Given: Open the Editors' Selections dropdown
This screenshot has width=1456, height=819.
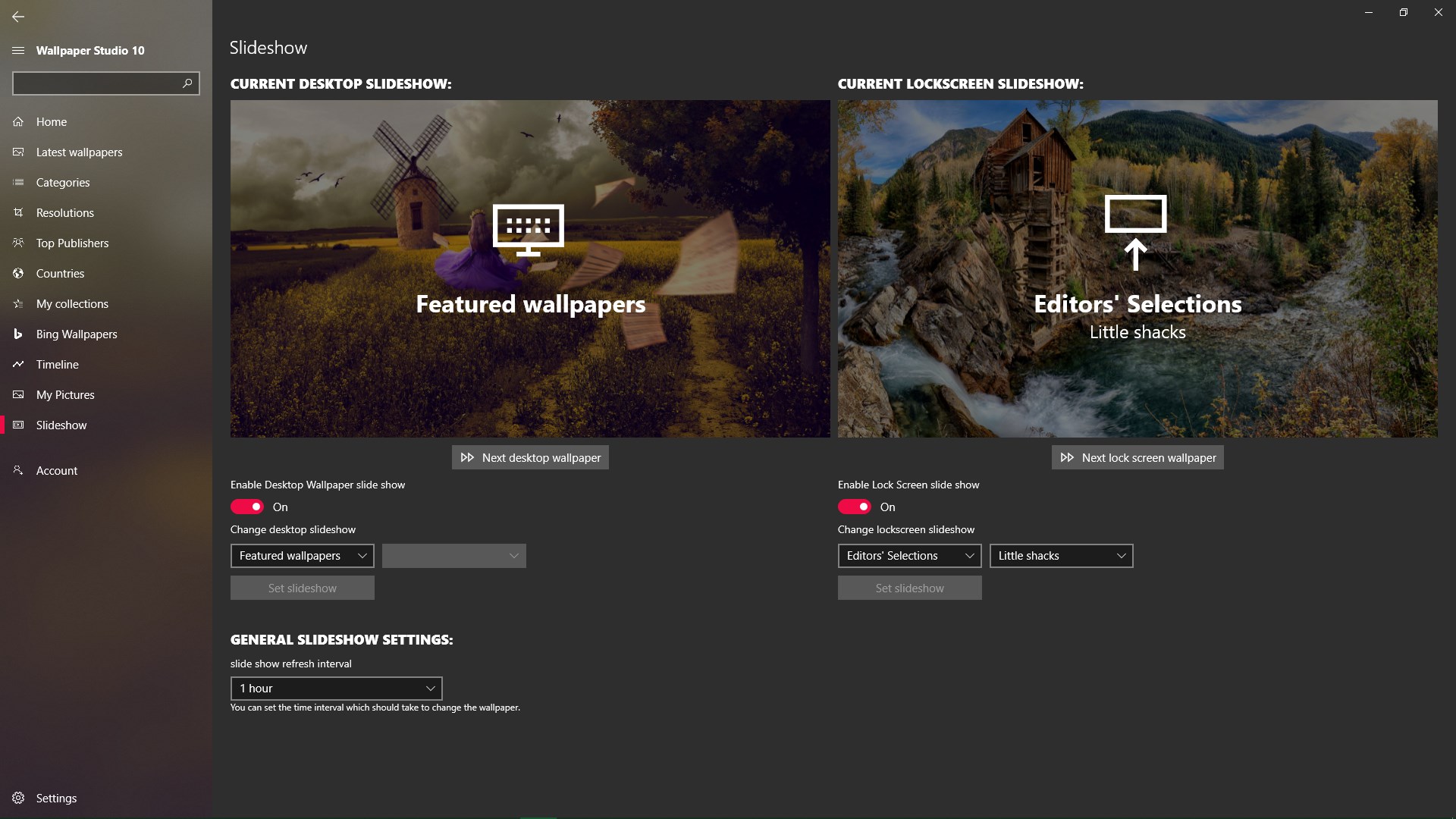Looking at the screenshot, I should (x=909, y=556).
